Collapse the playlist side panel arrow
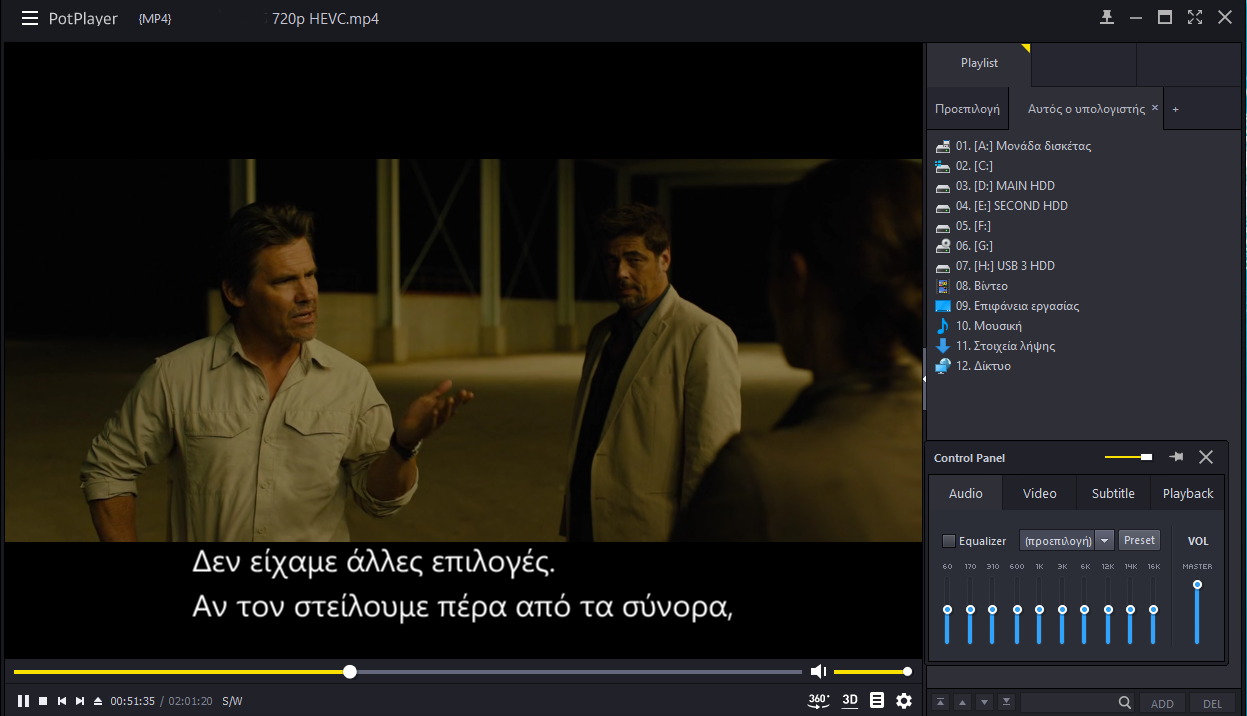Image resolution: width=1247 pixels, height=716 pixels. (x=925, y=378)
